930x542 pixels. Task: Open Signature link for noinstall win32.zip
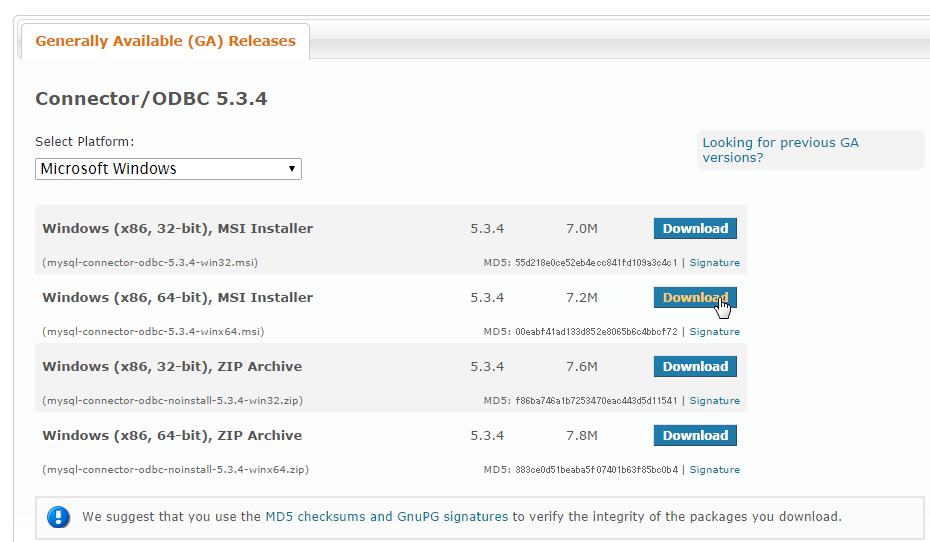tap(714, 401)
